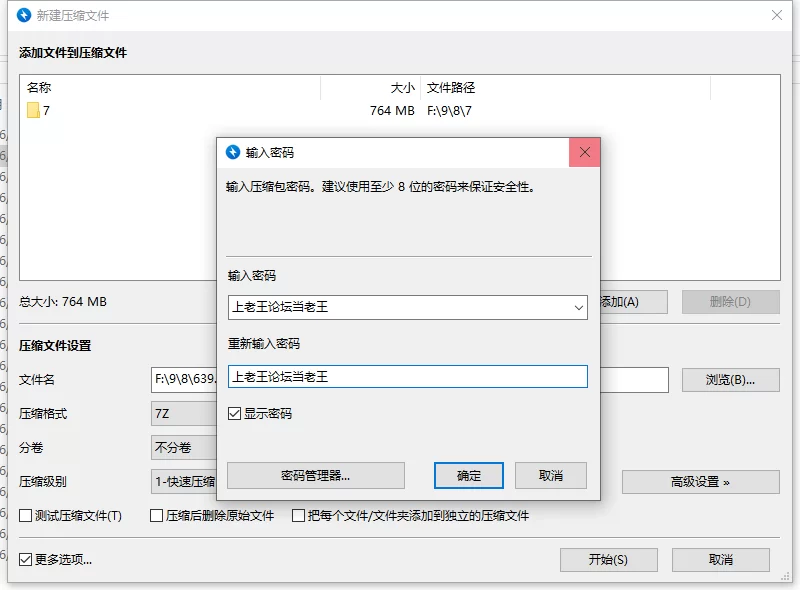Click the 删除(D) button
This screenshot has height=590, width=800.
pos(731,302)
